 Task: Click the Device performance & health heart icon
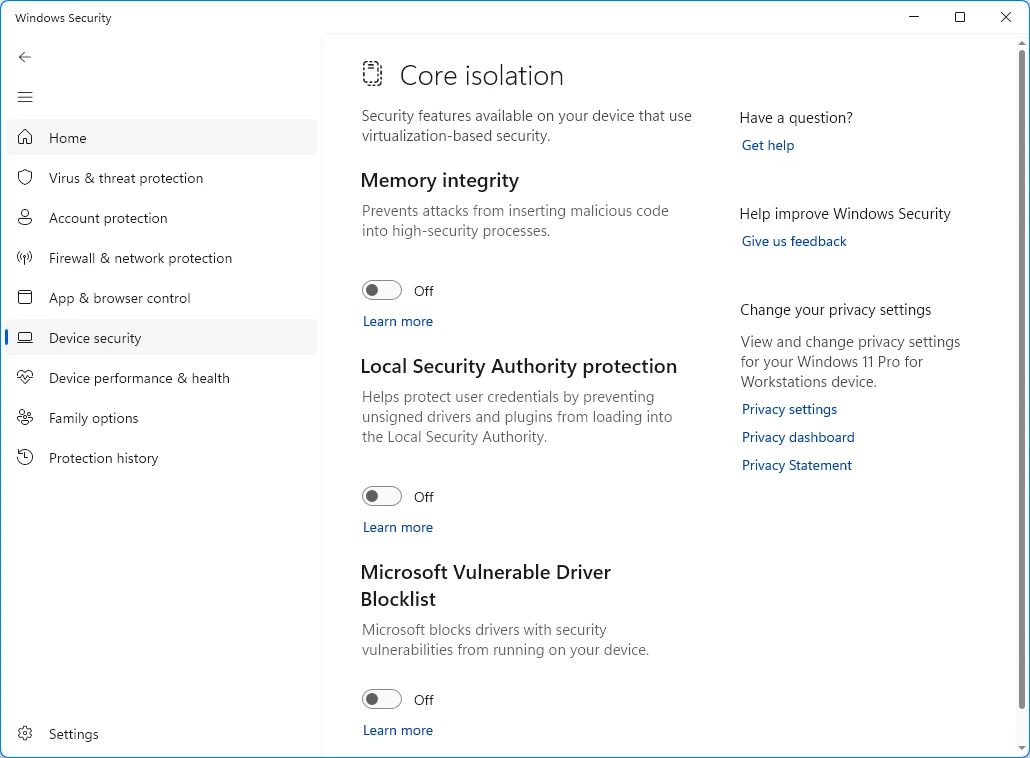pyautogui.click(x=25, y=378)
